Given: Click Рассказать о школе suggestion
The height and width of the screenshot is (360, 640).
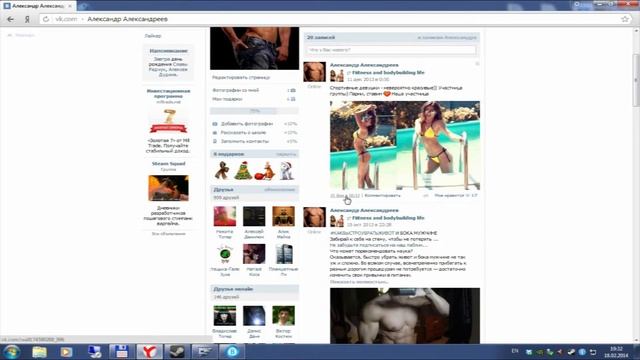Looking at the screenshot, I should coord(243,133).
